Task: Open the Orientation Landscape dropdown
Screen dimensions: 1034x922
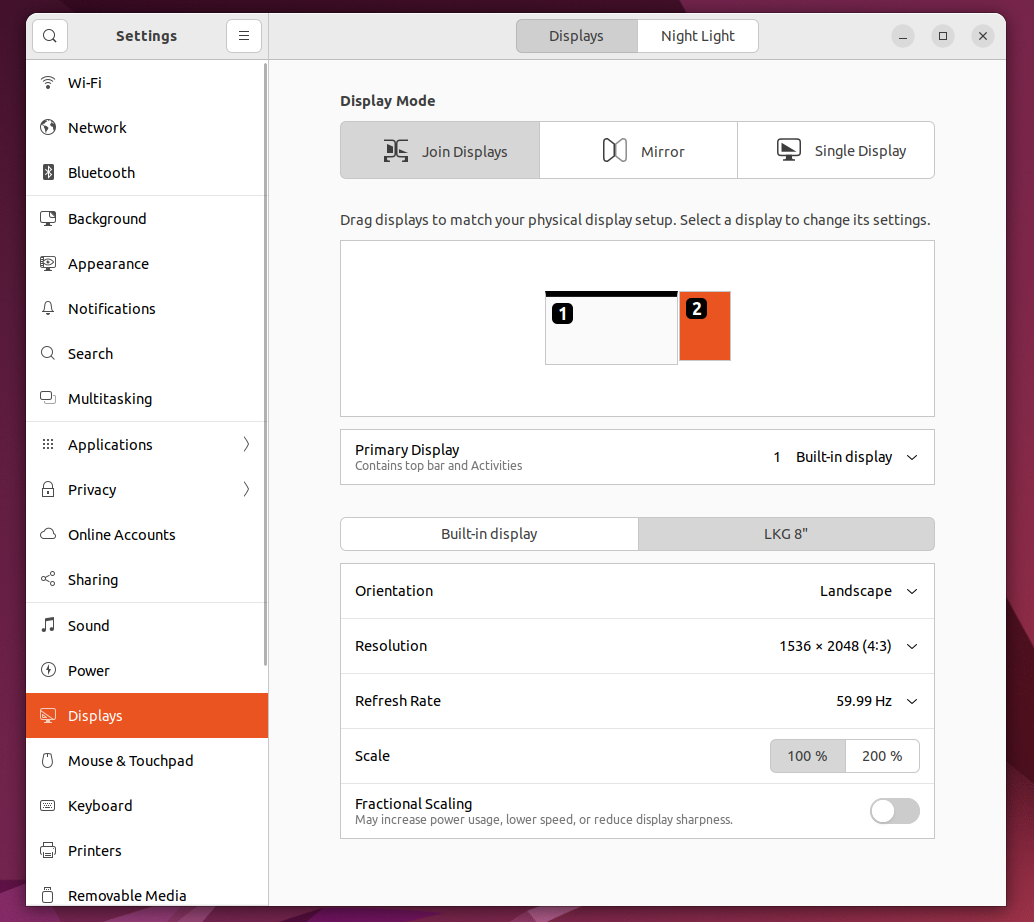Action: pos(637,591)
